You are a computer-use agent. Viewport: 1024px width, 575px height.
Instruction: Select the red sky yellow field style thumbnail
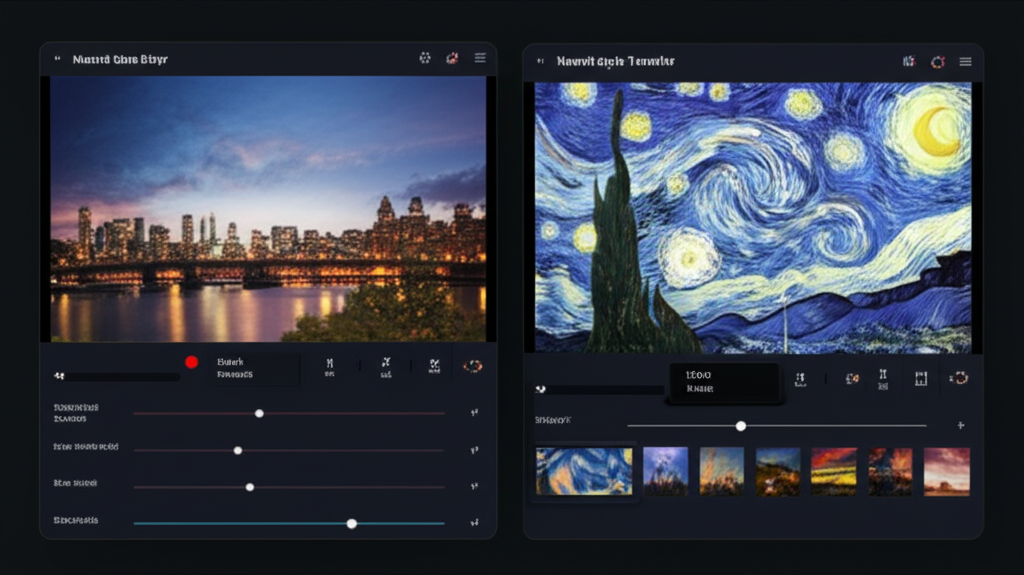[x=834, y=471]
